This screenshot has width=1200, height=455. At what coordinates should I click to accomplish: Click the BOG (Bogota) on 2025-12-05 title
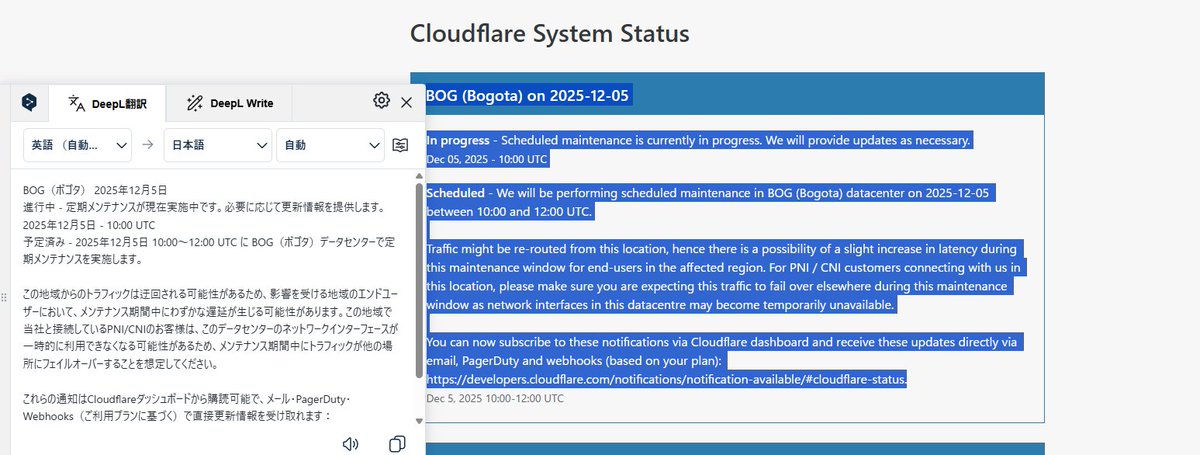point(528,96)
